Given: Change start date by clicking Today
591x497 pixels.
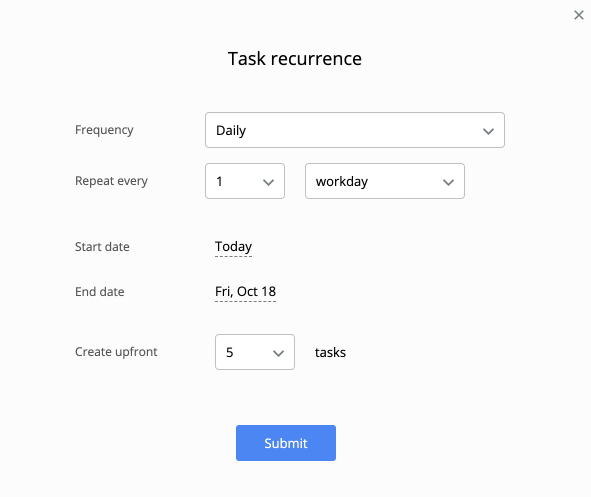Looking at the screenshot, I should (x=233, y=246).
